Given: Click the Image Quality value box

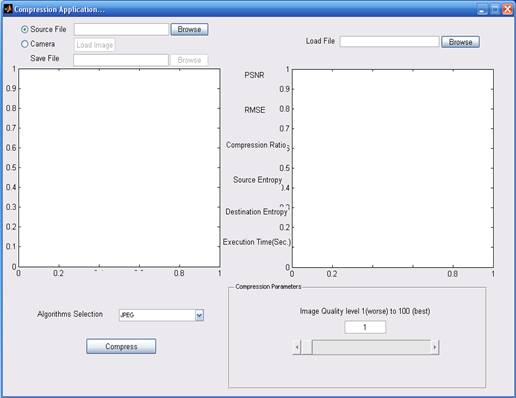Looking at the screenshot, I should (365, 327).
